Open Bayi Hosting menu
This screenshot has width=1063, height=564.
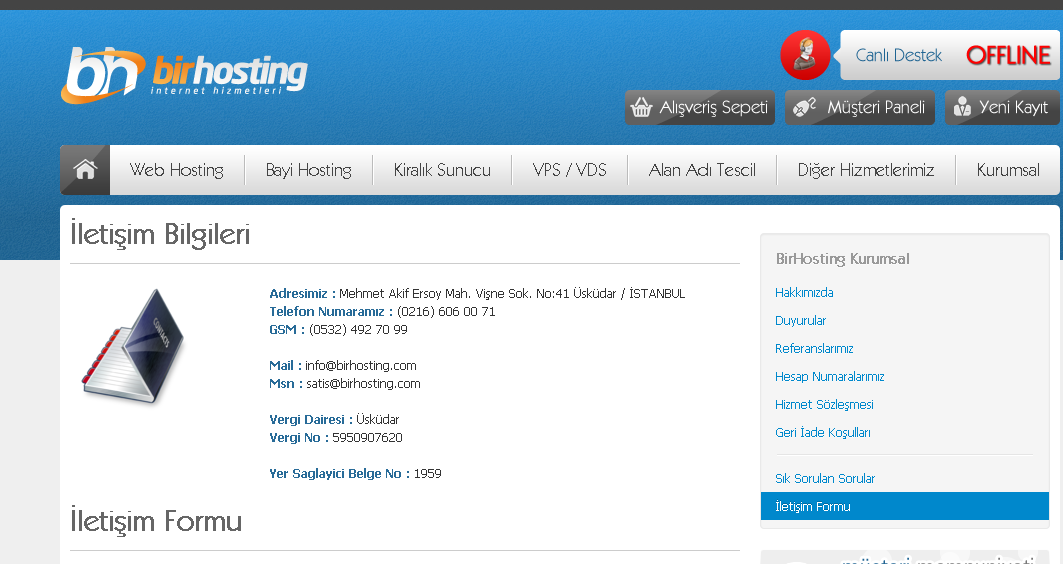[x=308, y=170]
